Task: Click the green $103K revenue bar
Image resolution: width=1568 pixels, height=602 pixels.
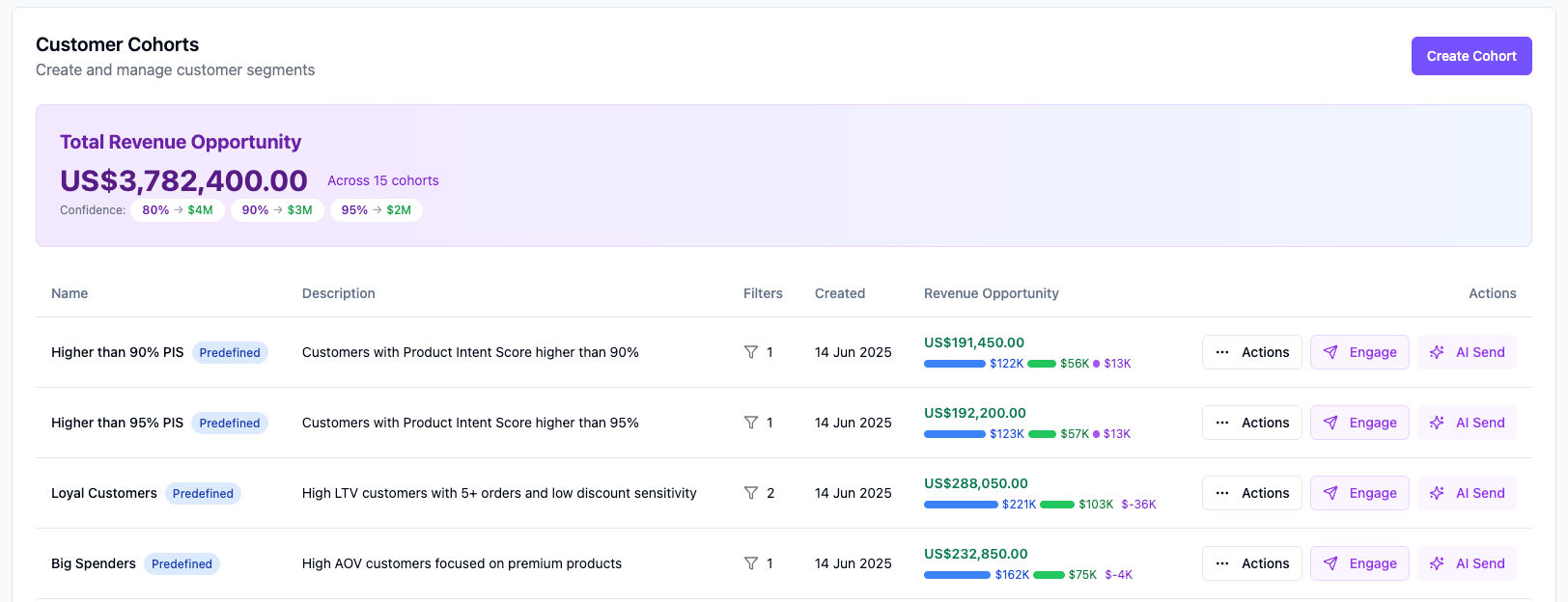Action: [x=1057, y=505]
